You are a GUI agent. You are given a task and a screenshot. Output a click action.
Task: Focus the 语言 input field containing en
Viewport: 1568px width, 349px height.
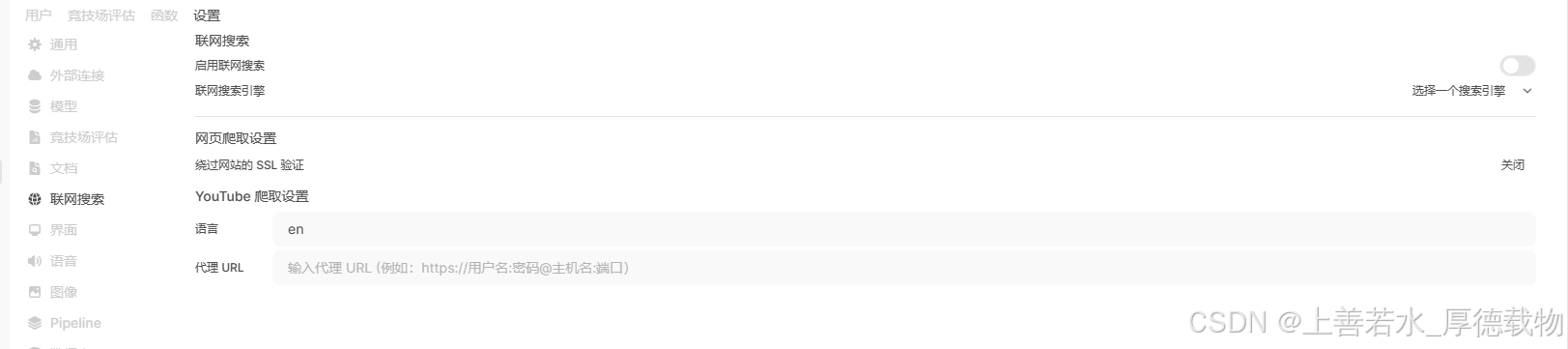(x=903, y=229)
